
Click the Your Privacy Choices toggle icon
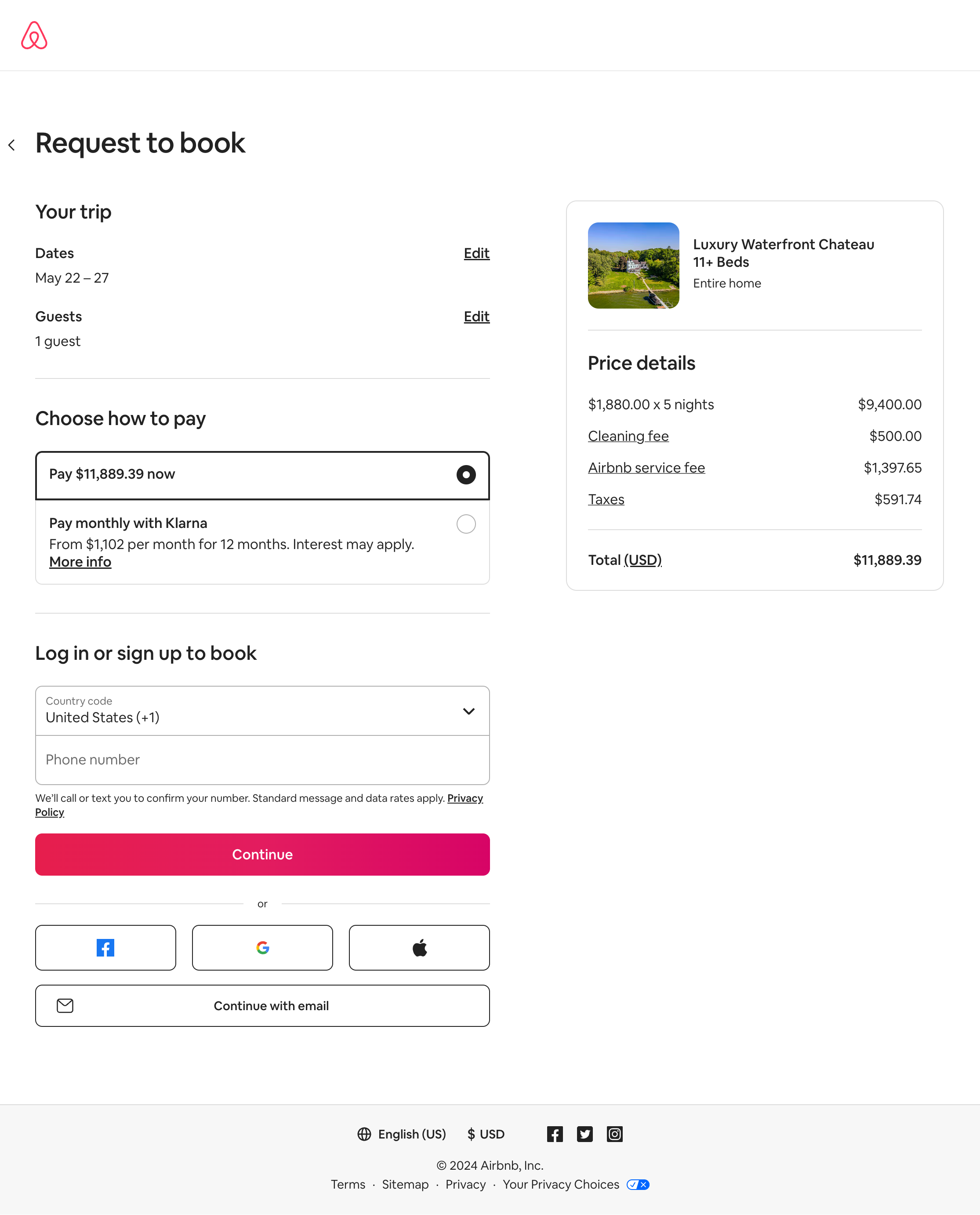[638, 1185]
